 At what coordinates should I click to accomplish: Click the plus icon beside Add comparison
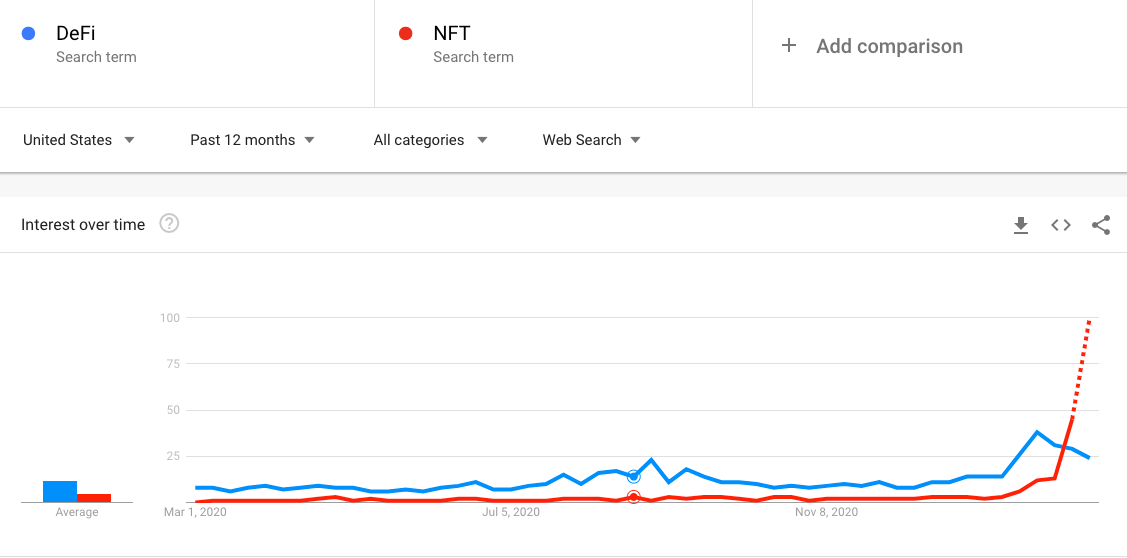pos(789,46)
